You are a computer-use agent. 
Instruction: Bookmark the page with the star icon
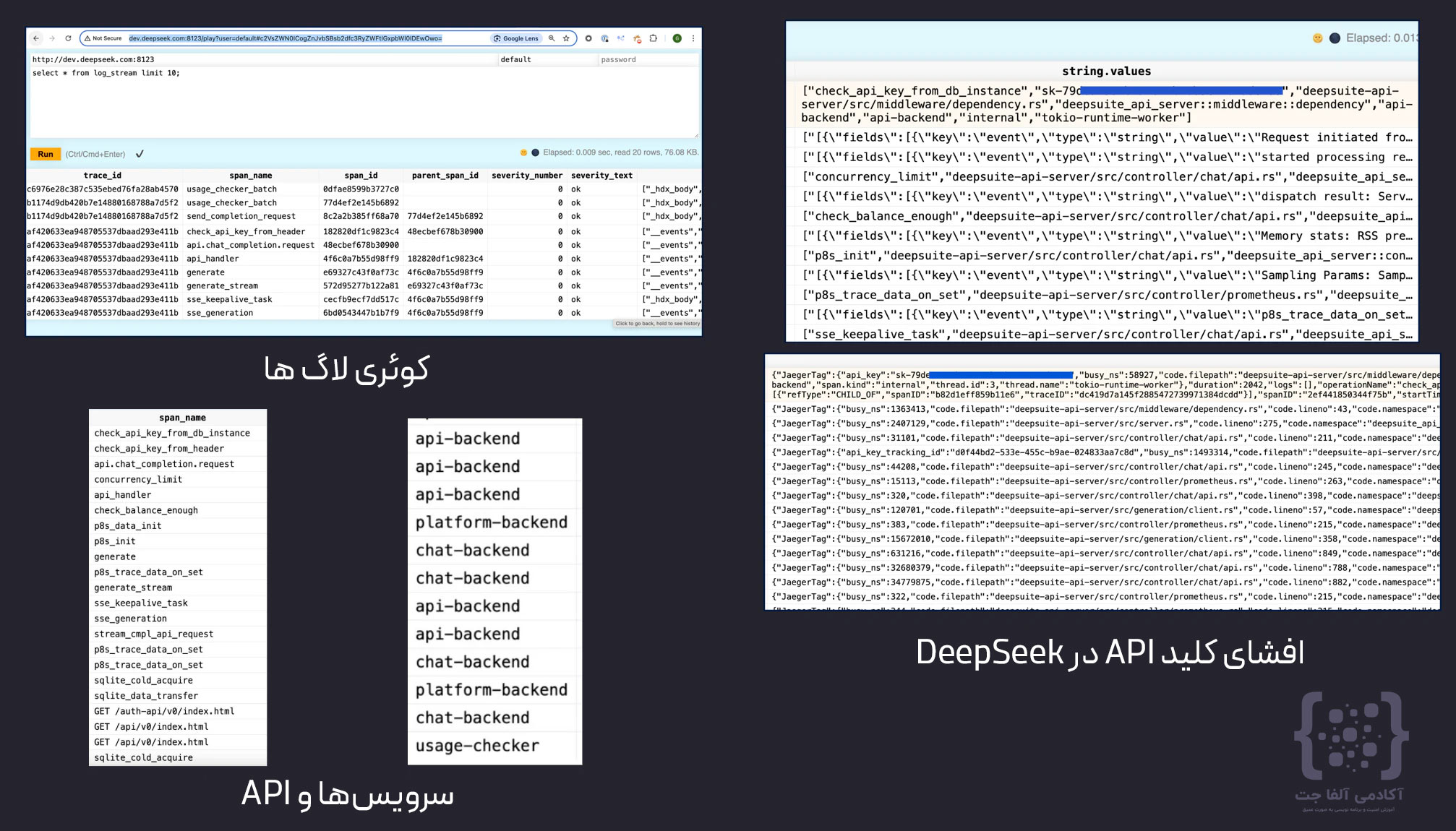566,38
